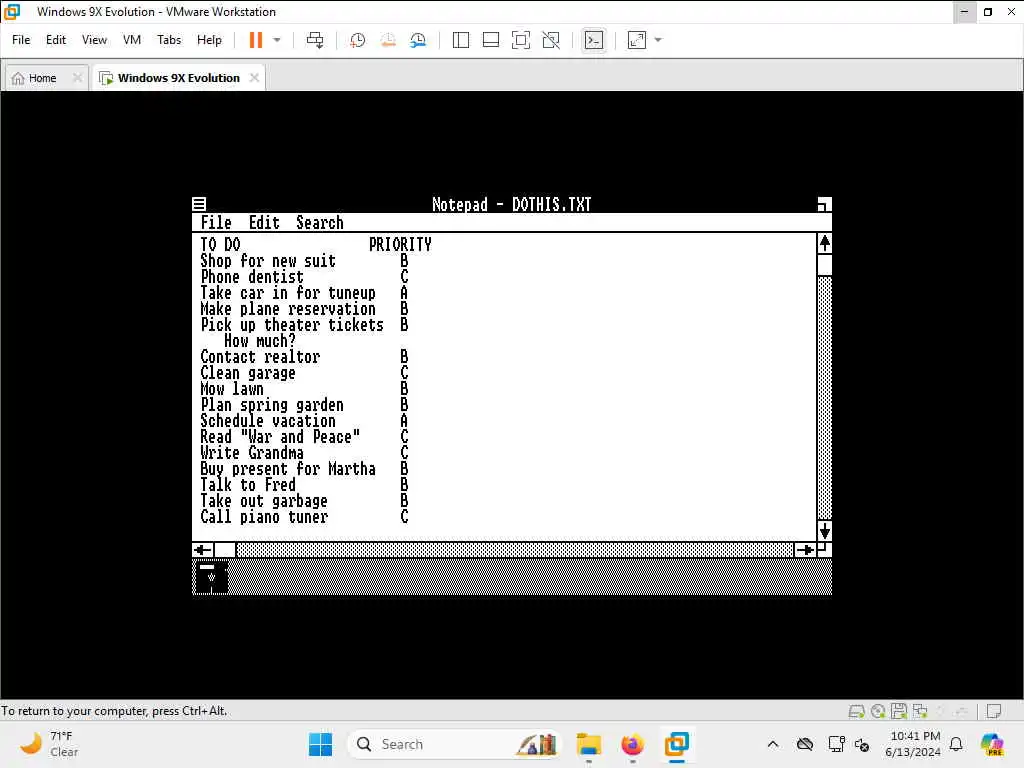
Task: Close the Windows 9X Evolution tab
Action: [x=254, y=78]
